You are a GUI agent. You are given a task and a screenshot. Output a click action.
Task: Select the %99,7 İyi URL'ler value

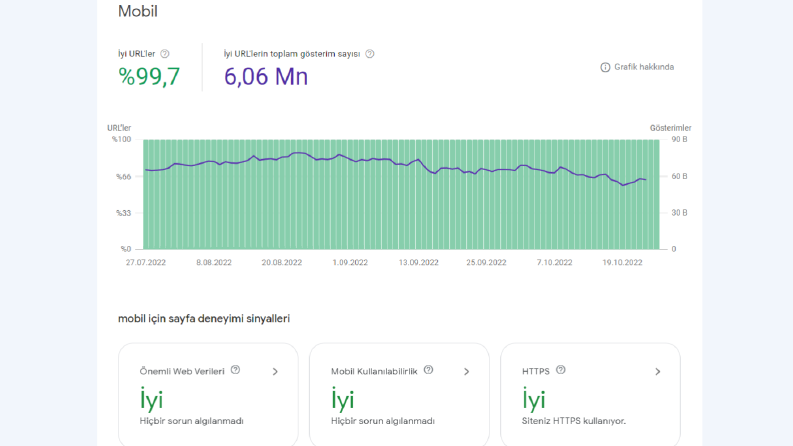[x=149, y=76]
